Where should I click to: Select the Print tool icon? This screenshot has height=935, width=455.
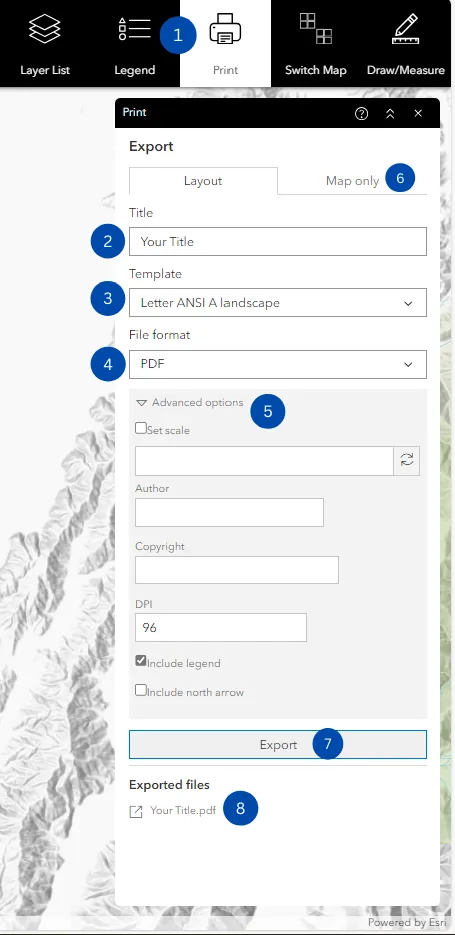click(x=225, y=29)
